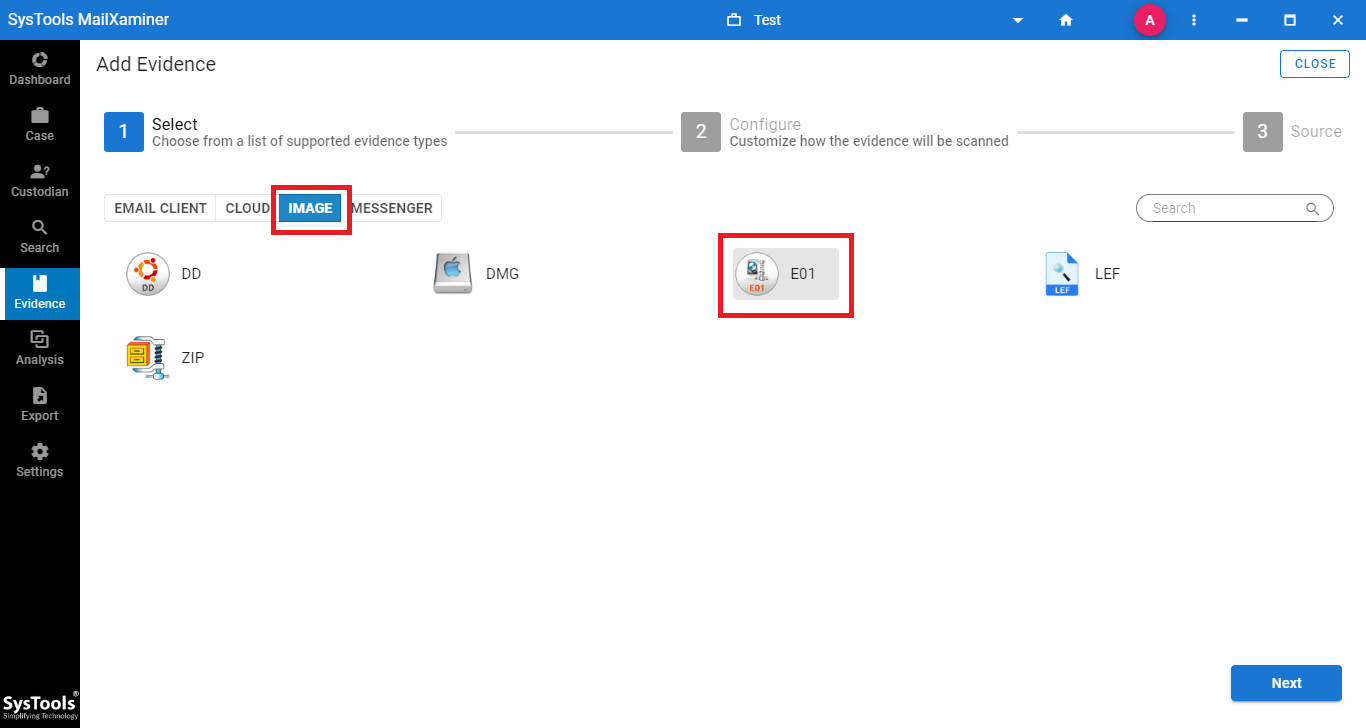Focus the evidence type Search field
This screenshot has width=1366, height=728.
click(x=1234, y=208)
